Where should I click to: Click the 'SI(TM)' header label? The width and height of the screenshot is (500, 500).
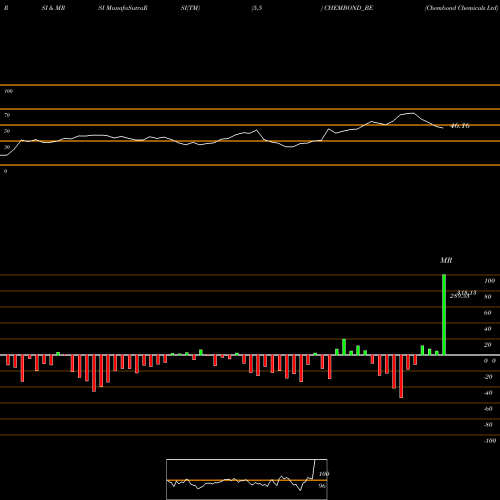190,8
